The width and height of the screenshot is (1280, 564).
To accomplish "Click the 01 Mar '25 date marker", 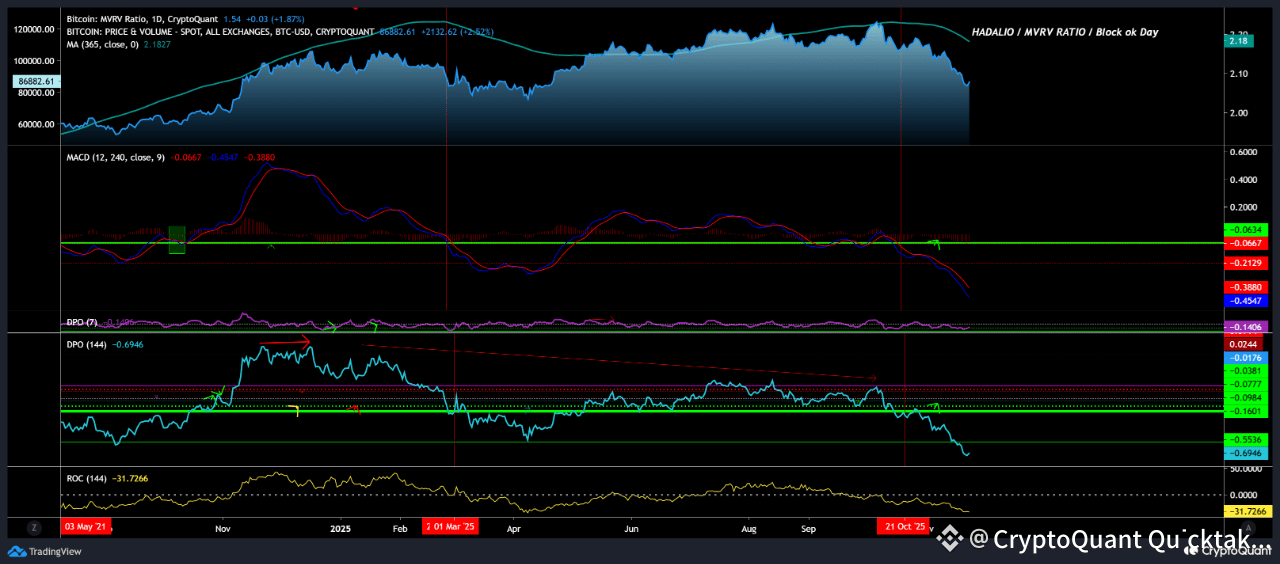I will point(452,526).
